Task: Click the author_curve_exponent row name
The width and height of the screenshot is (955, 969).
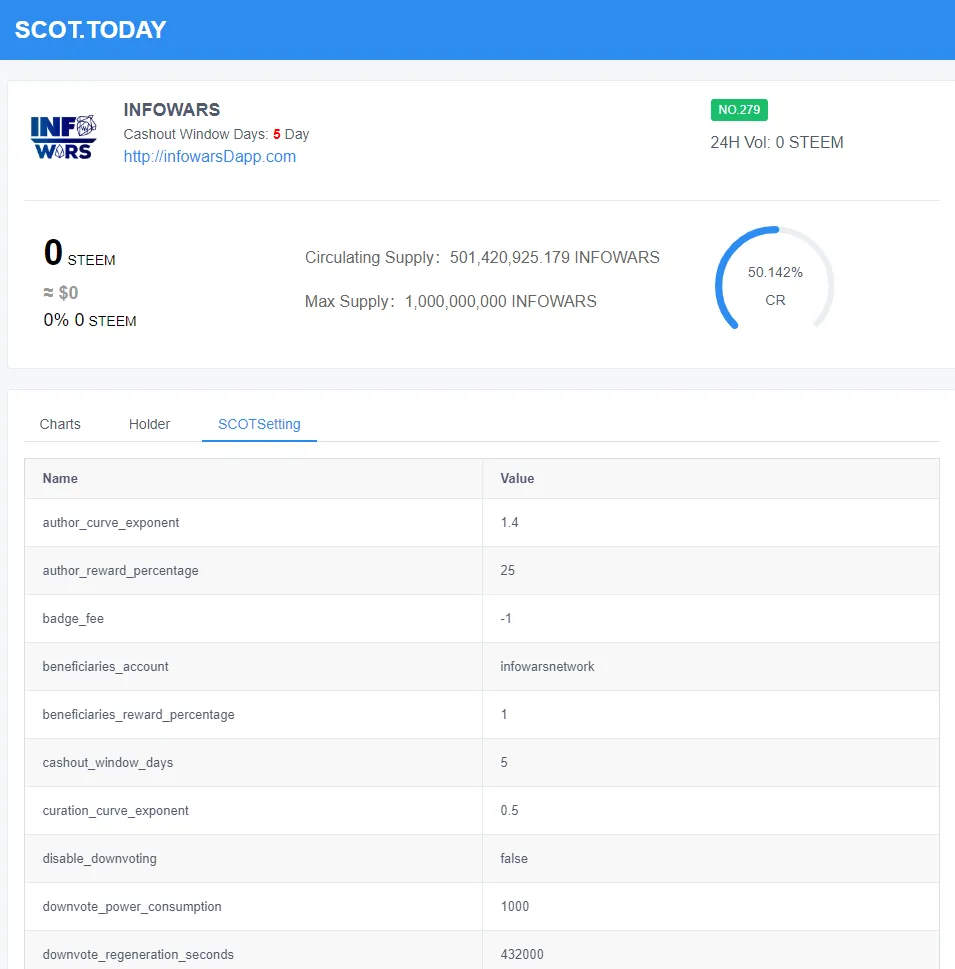Action: (111, 523)
